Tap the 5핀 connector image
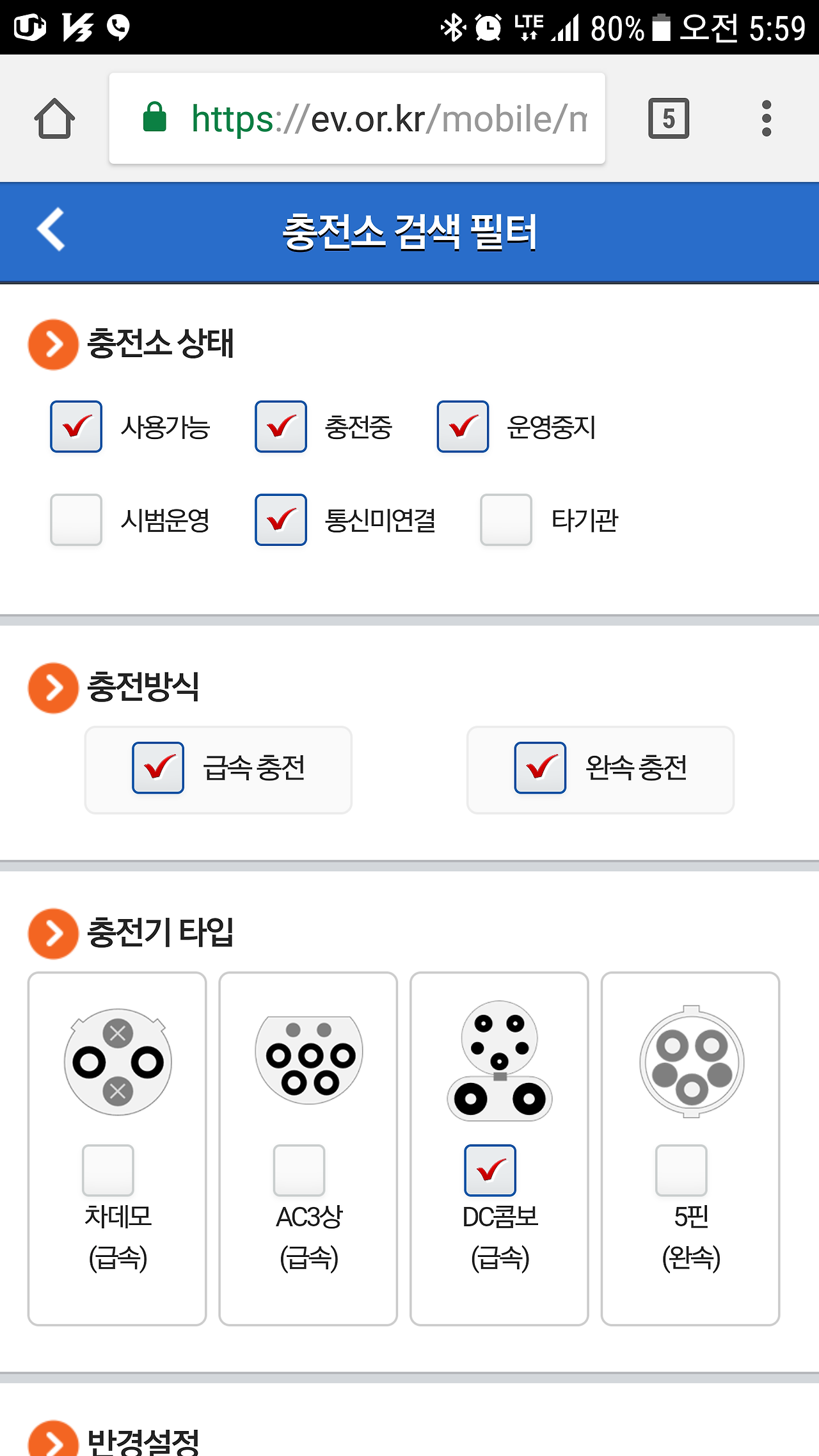The image size is (819, 1456). click(x=692, y=1062)
